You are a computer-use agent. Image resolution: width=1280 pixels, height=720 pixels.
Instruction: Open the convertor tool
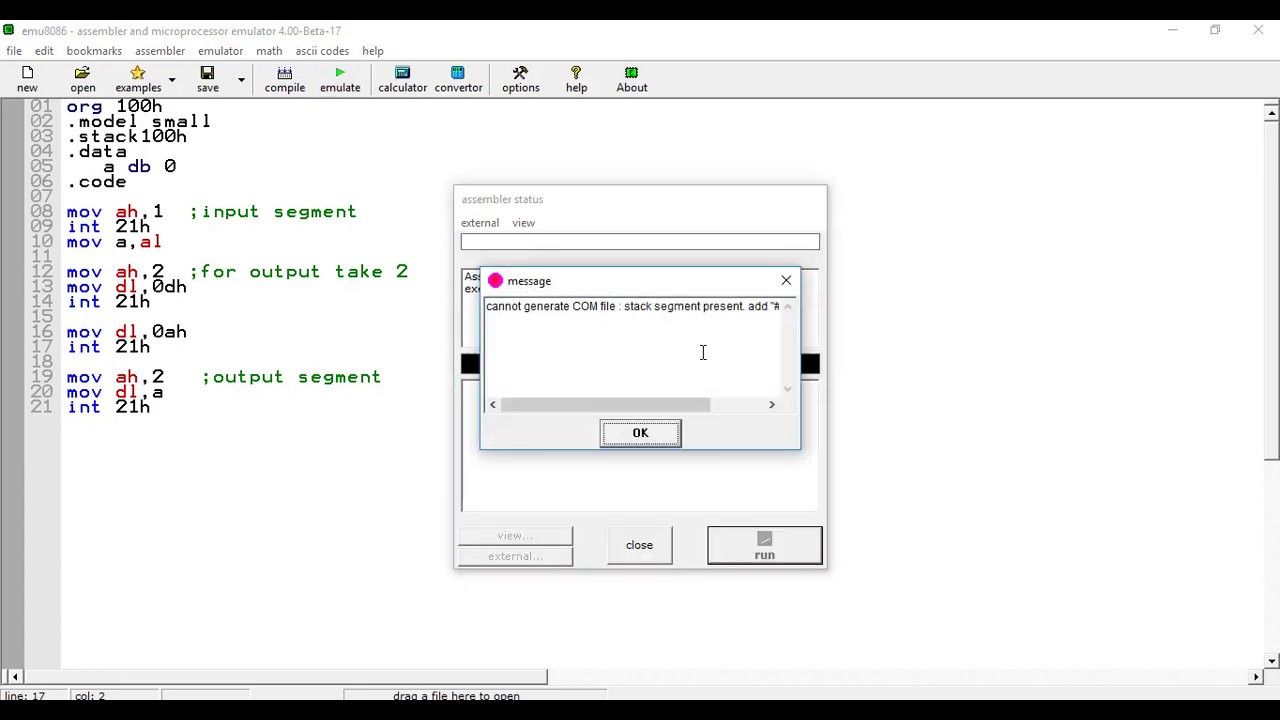coord(458,79)
